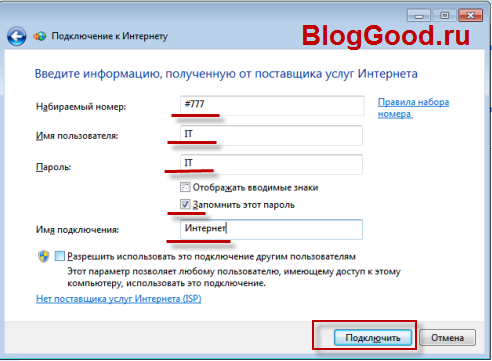The width and height of the screenshot is (492, 361).
Task: Click the network globe icon beside the title
Action: click(40, 36)
